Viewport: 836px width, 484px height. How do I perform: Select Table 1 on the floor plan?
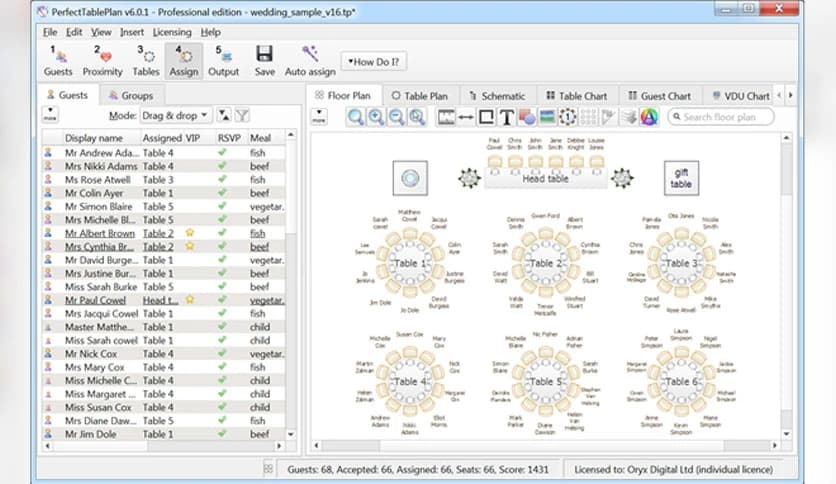409,263
